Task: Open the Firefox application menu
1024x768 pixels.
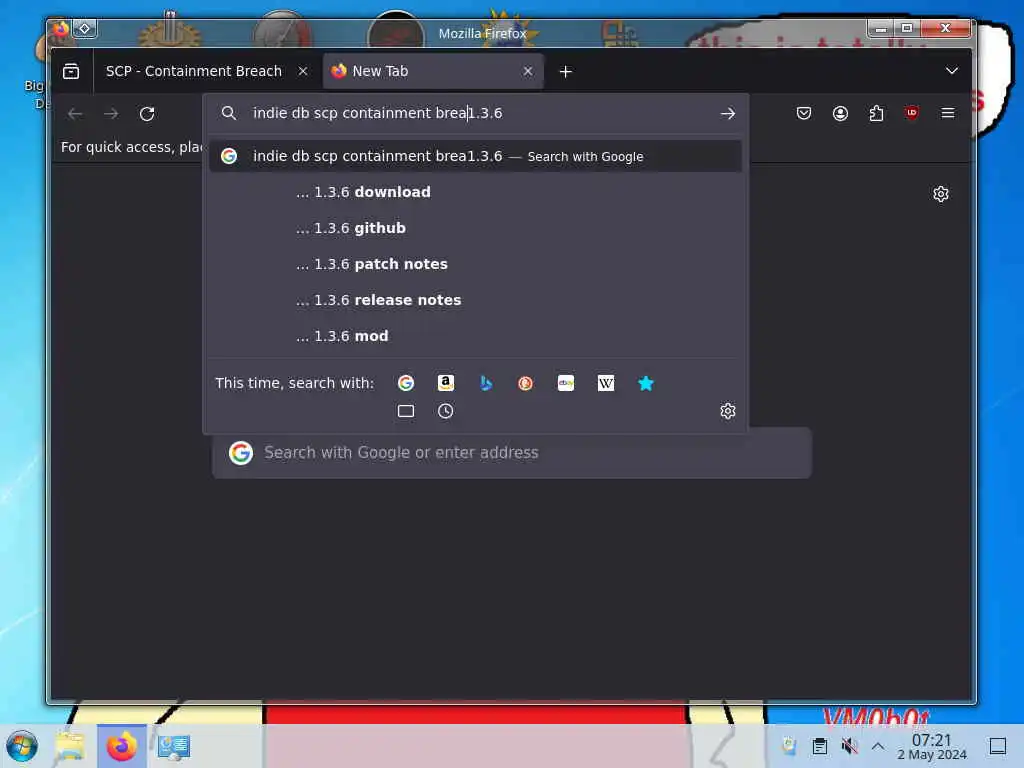Action: (x=948, y=114)
